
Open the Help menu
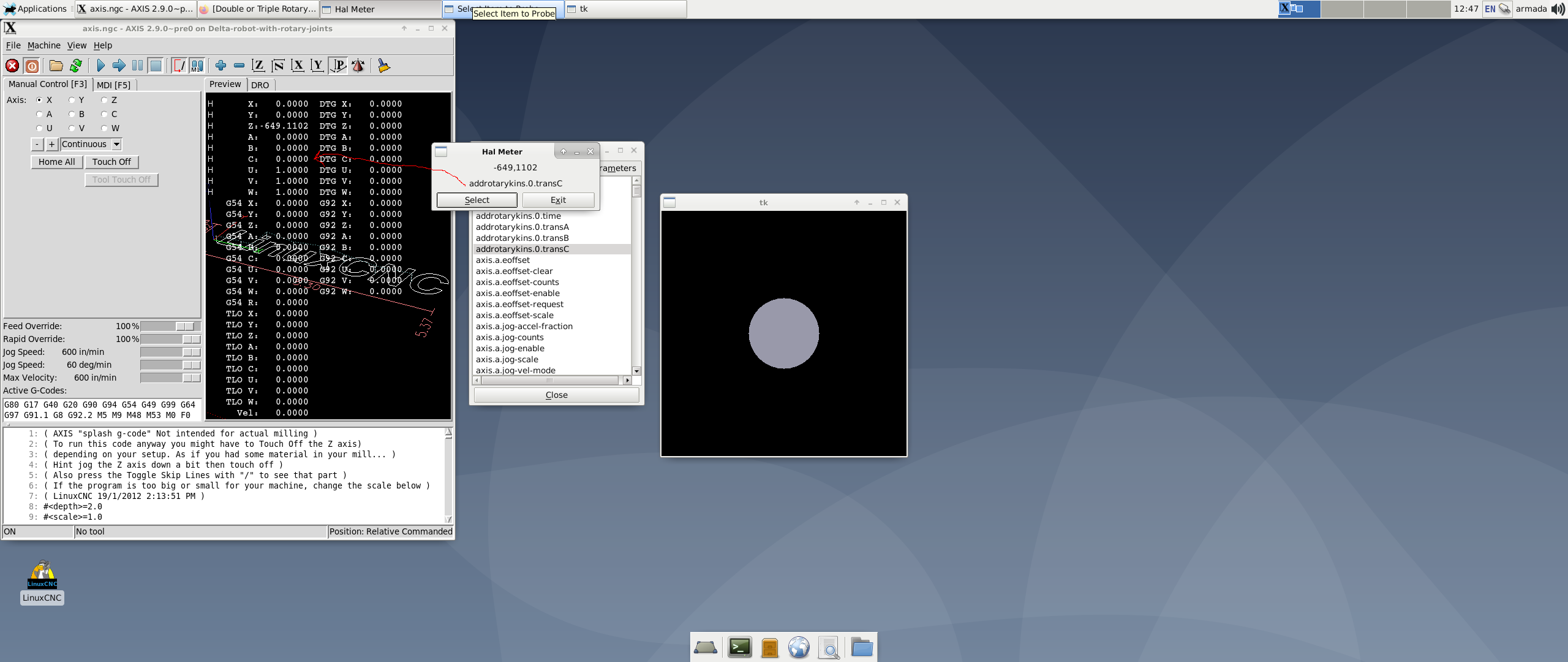[103, 45]
